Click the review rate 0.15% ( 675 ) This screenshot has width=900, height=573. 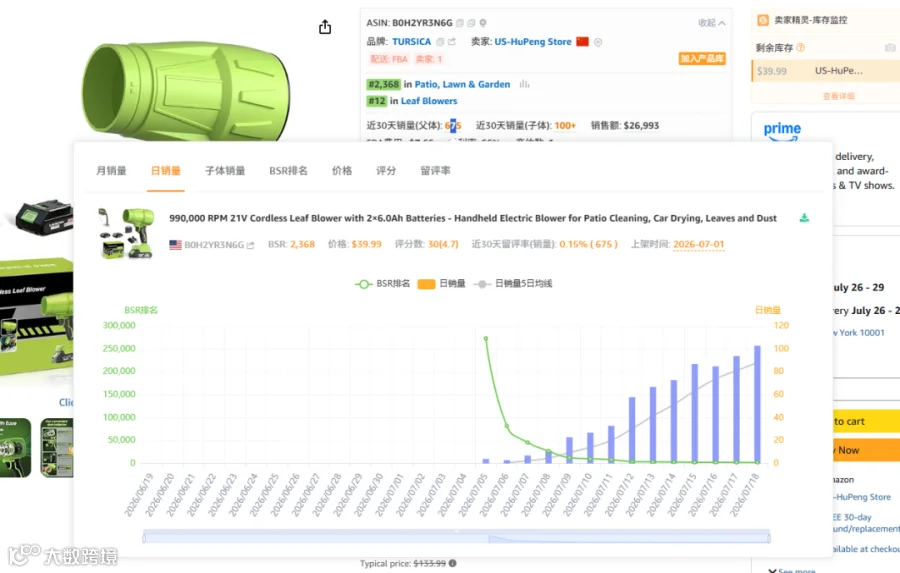point(588,245)
